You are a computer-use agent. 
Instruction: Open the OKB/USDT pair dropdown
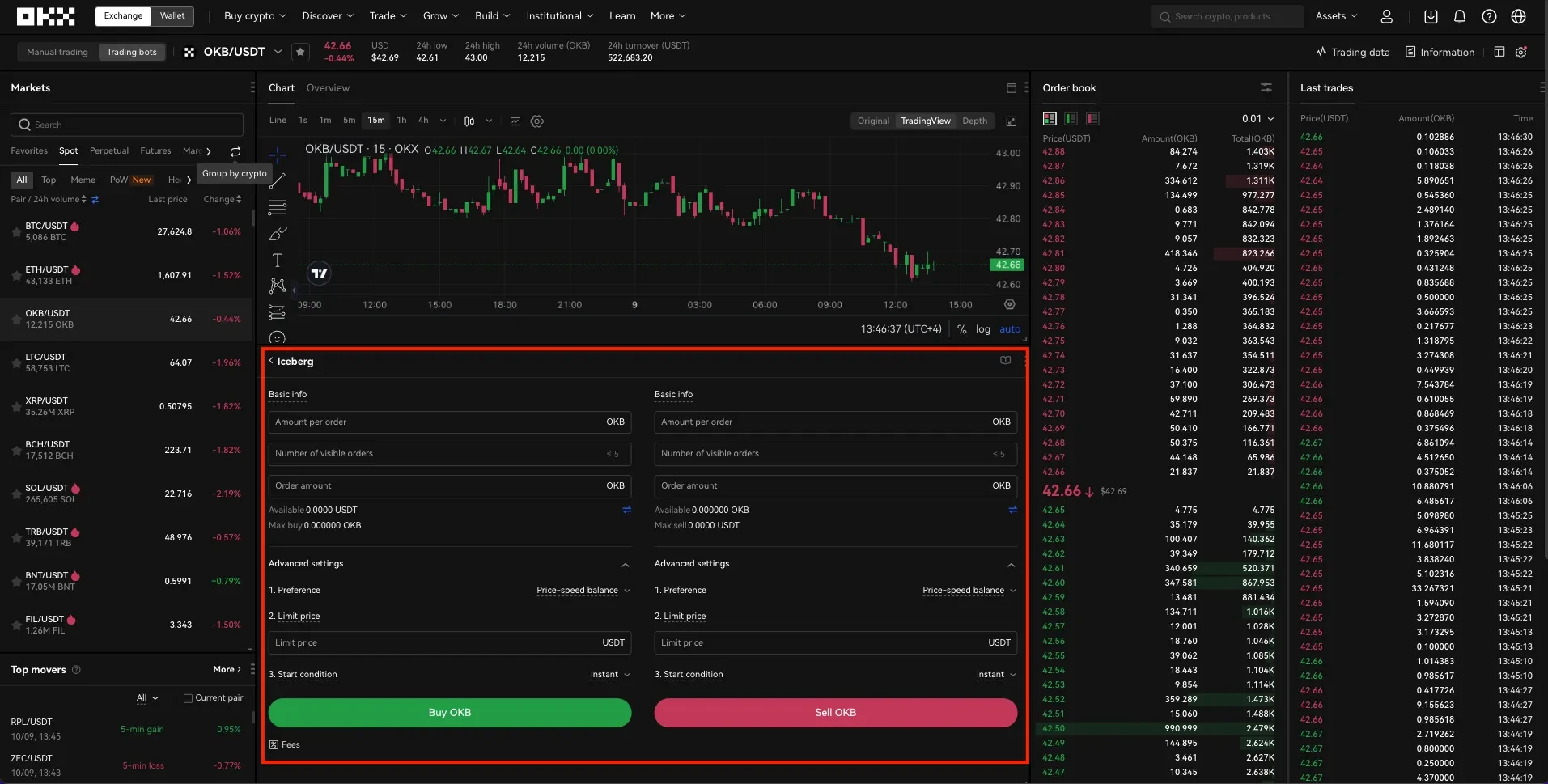coord(278,52)
